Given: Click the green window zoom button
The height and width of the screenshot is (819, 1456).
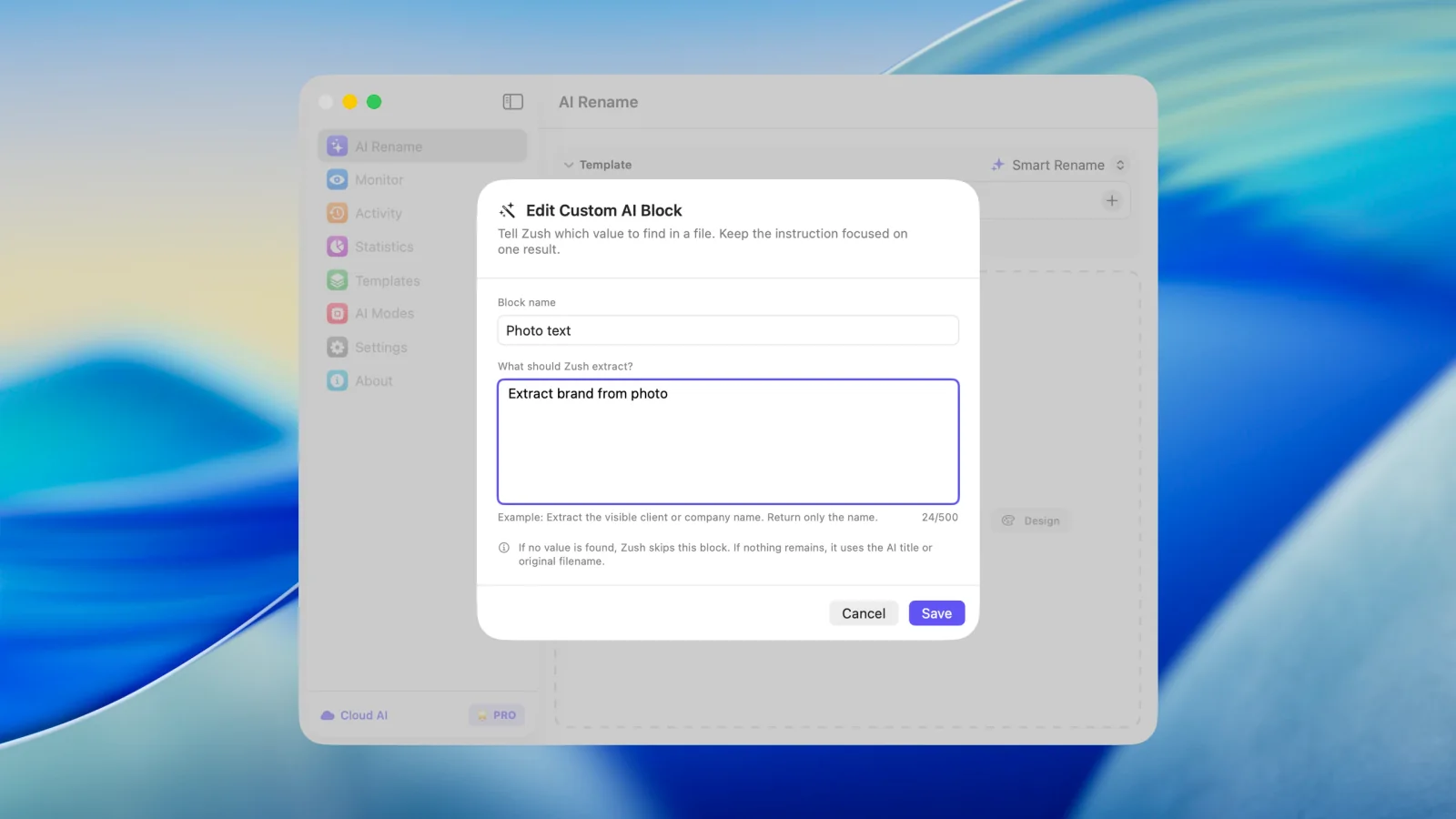Looking at the screenshot, I should click(x=374, y=102).
